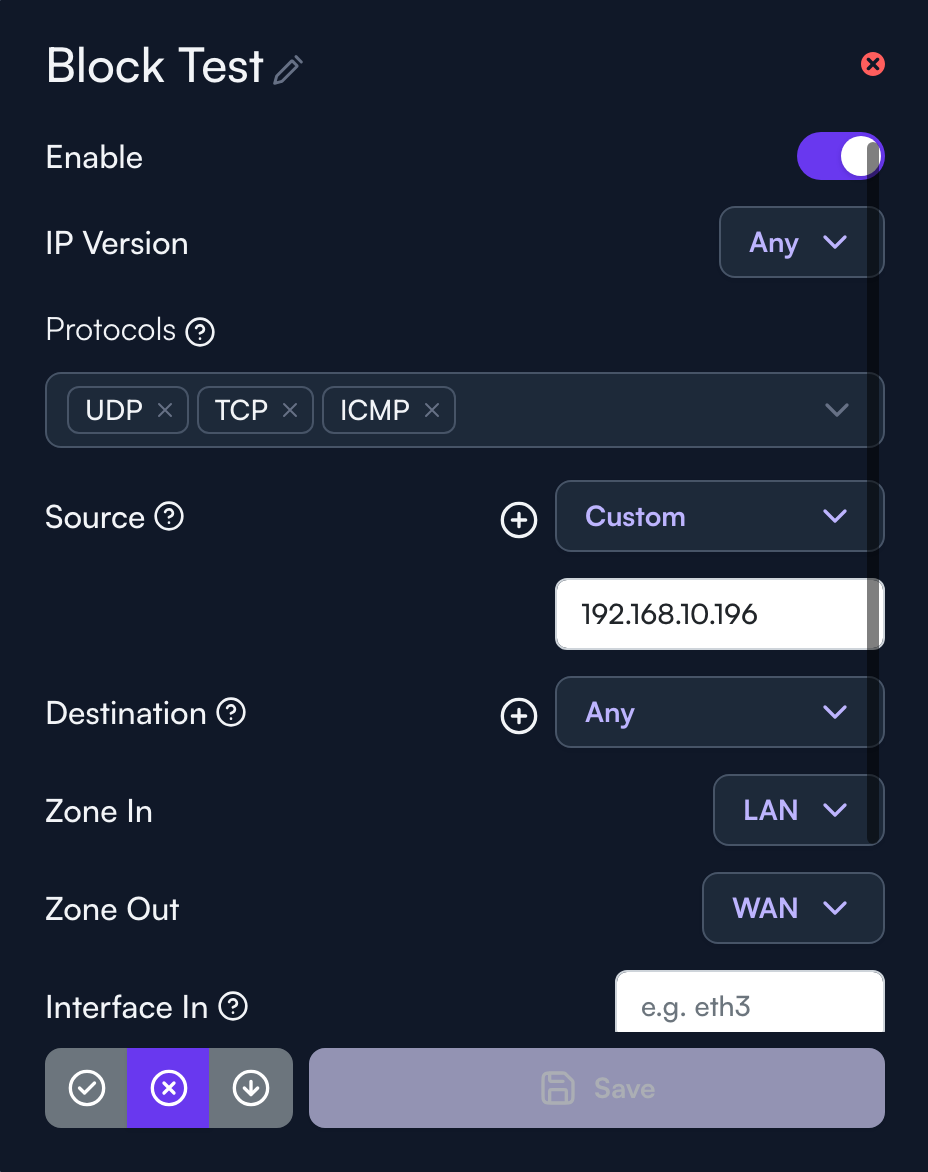Screen dimensions: 928x1172
Task: Click the pencil icon to rename Block Test
Action: click(x=288, y=70)
